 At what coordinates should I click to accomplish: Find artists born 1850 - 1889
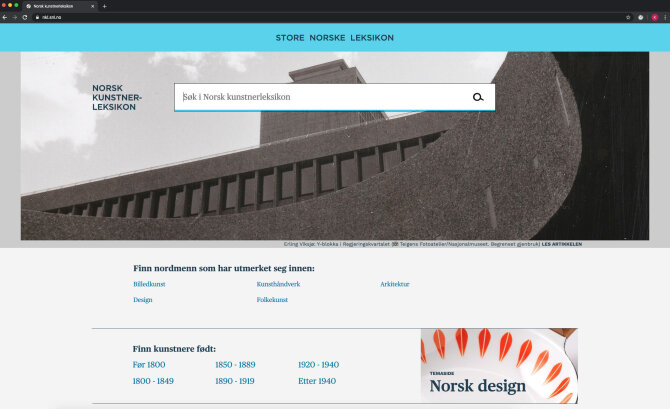tap(235, 365)
